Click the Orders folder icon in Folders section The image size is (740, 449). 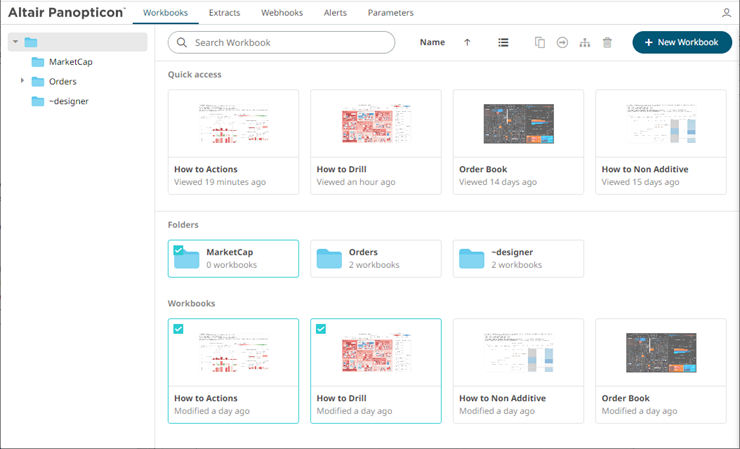click(x=329, y=259)
